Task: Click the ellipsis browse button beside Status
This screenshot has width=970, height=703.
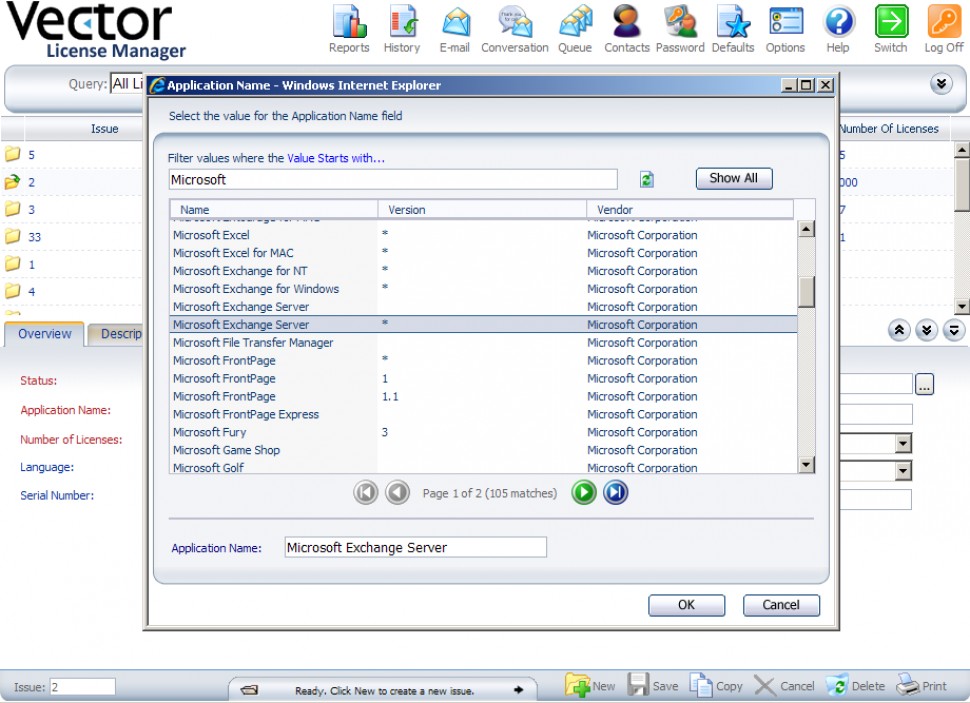Action: coord(924,384)
